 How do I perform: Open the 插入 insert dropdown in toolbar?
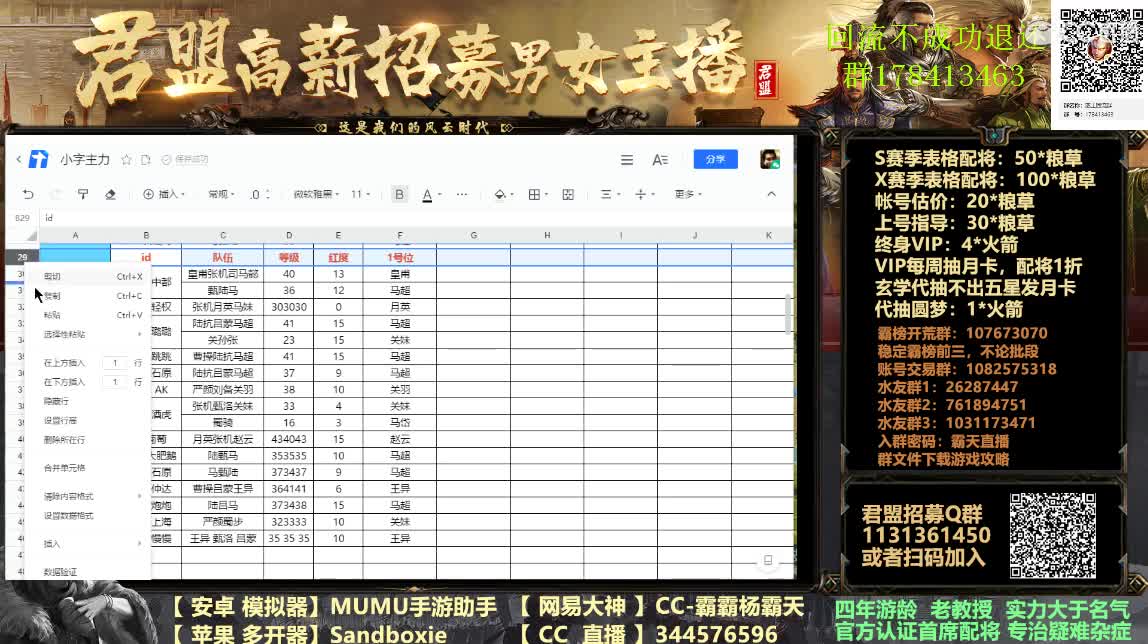164,194
